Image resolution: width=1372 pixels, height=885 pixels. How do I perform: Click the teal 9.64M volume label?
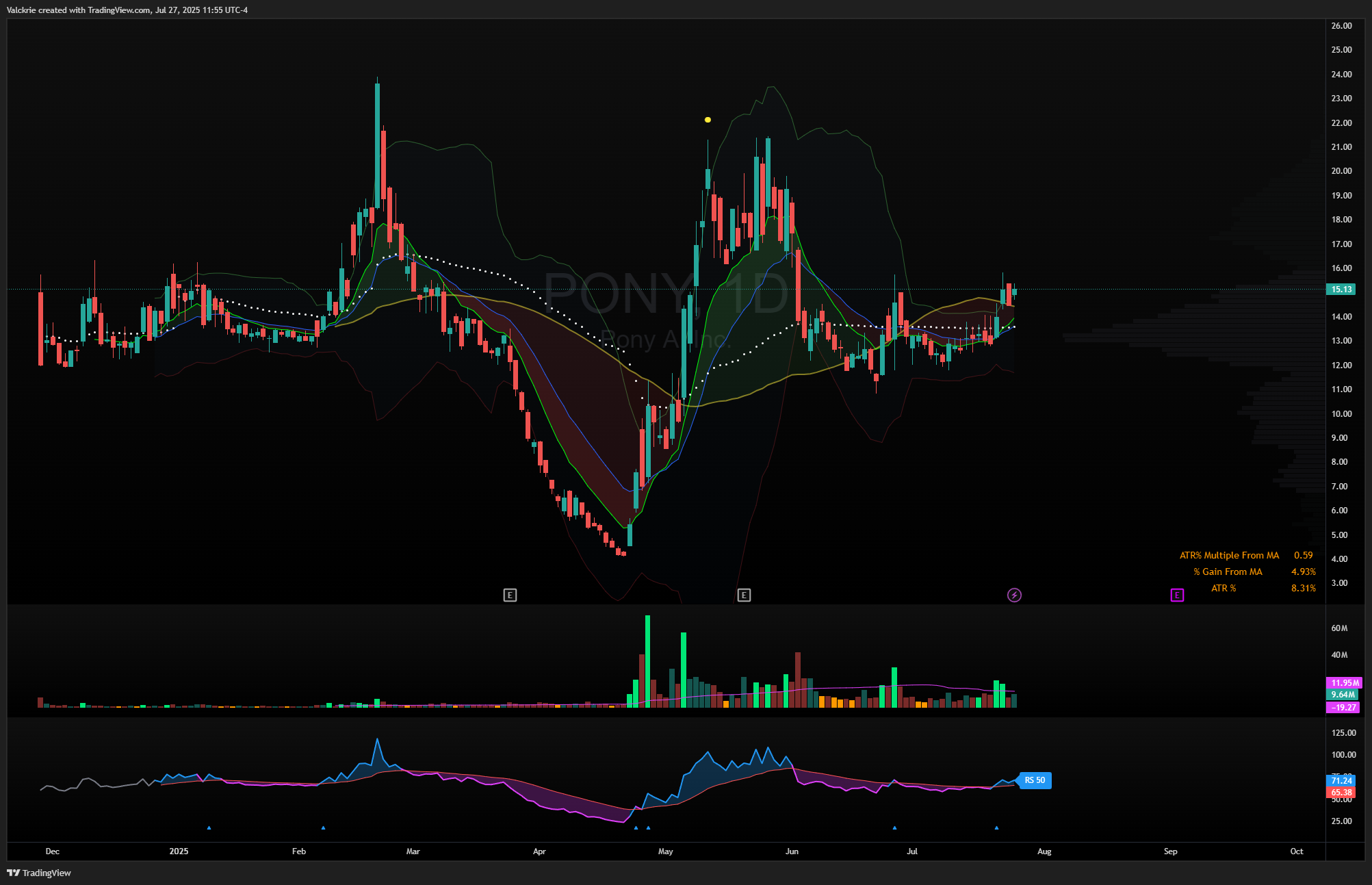(x=1343, y=695)
